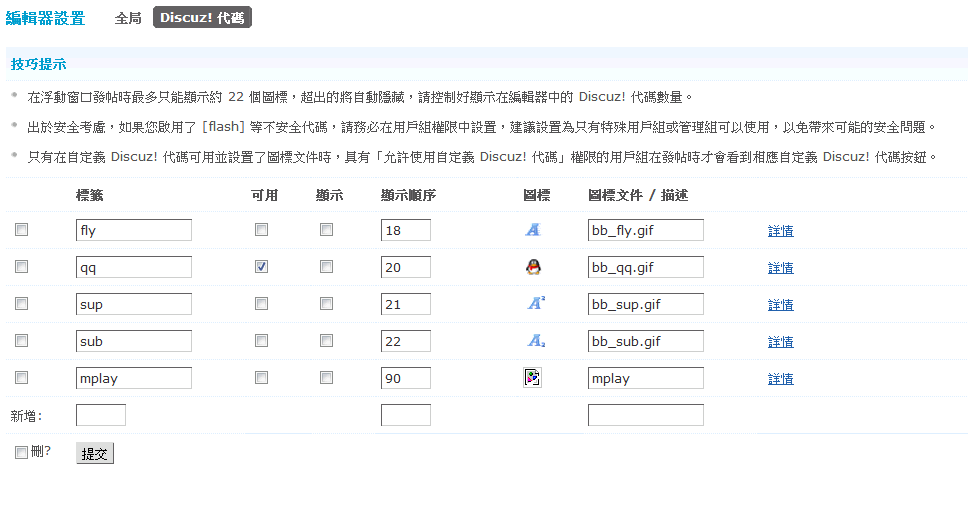
Task: Click display order field showing 90
Action: tap(406, 378)
